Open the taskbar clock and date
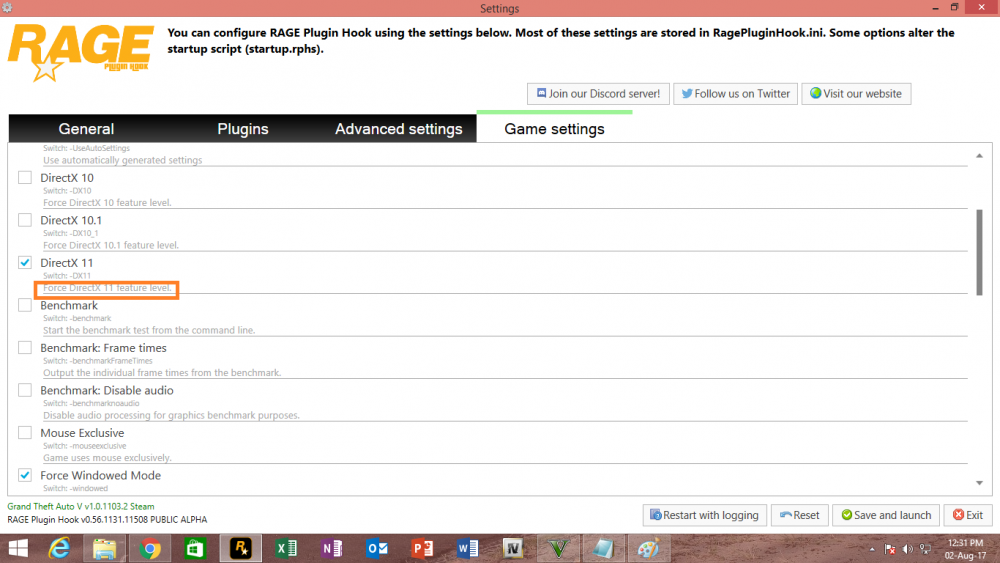 (966, 549)
